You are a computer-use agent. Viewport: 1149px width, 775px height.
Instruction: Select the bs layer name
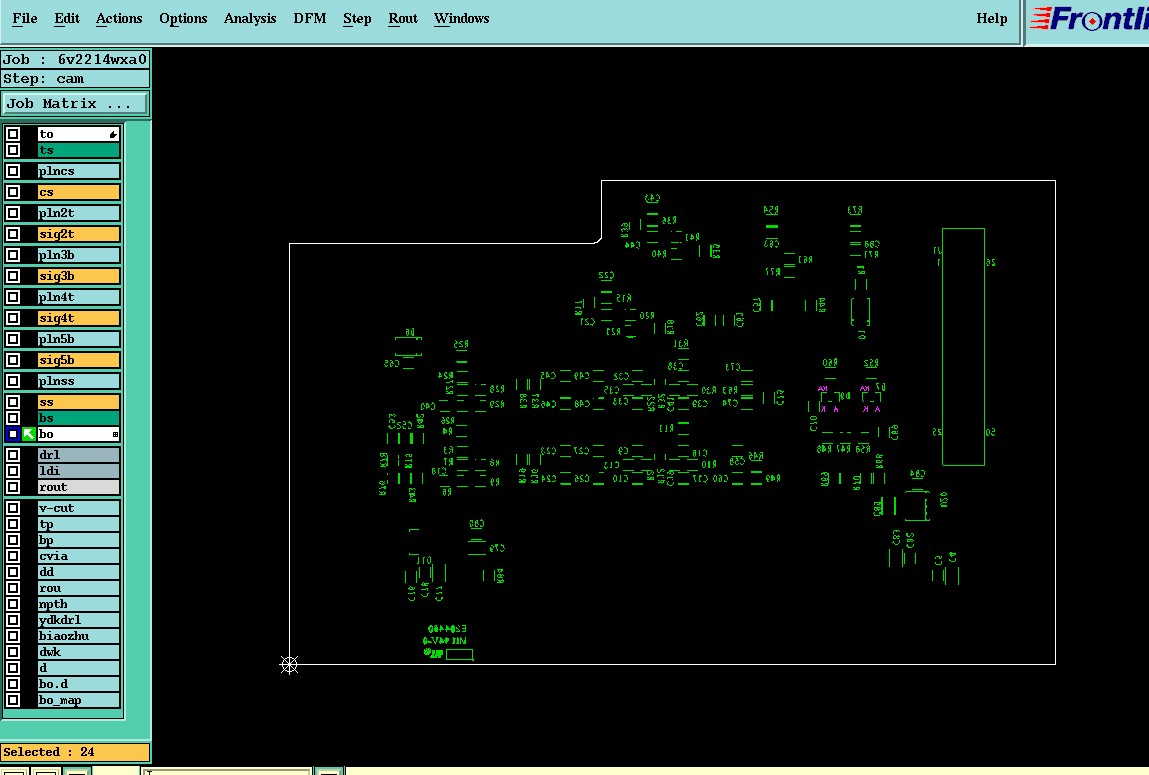(78, 418)
